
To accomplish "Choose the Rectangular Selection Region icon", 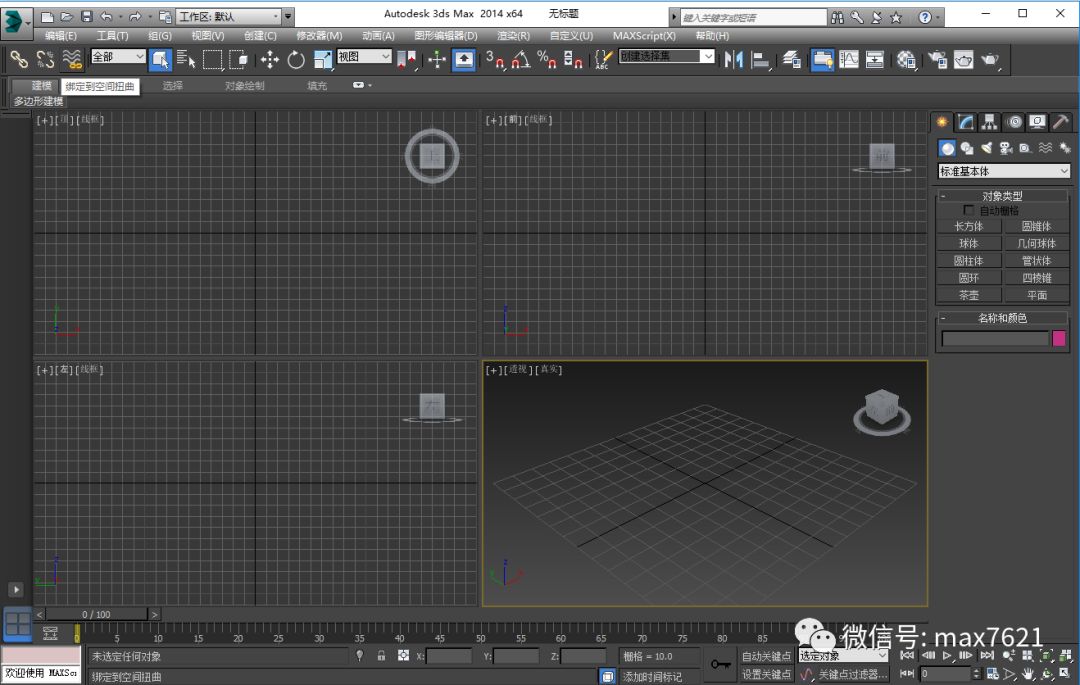I will click(212, 60).
